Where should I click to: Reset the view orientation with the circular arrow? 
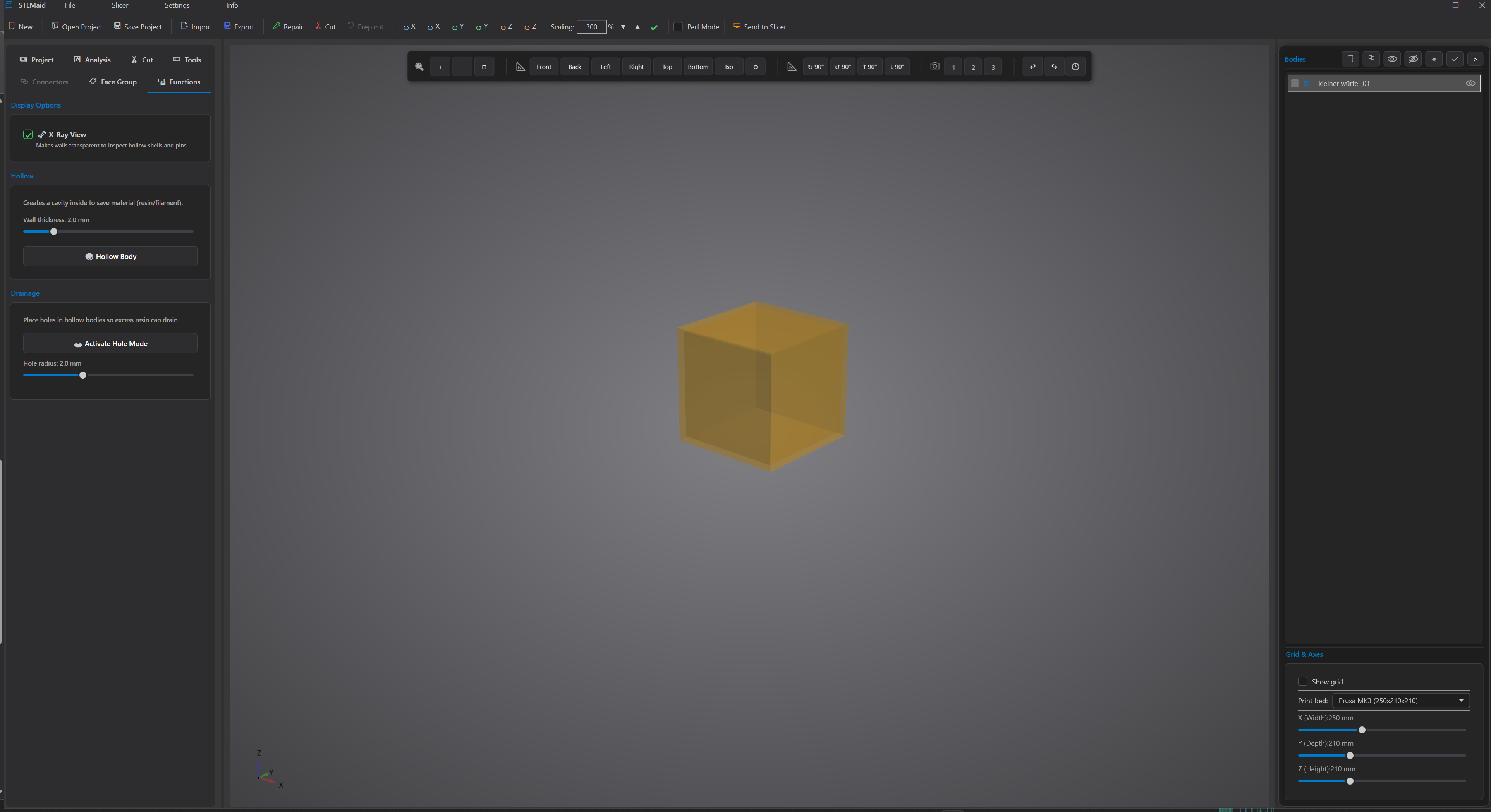(755, 67)
